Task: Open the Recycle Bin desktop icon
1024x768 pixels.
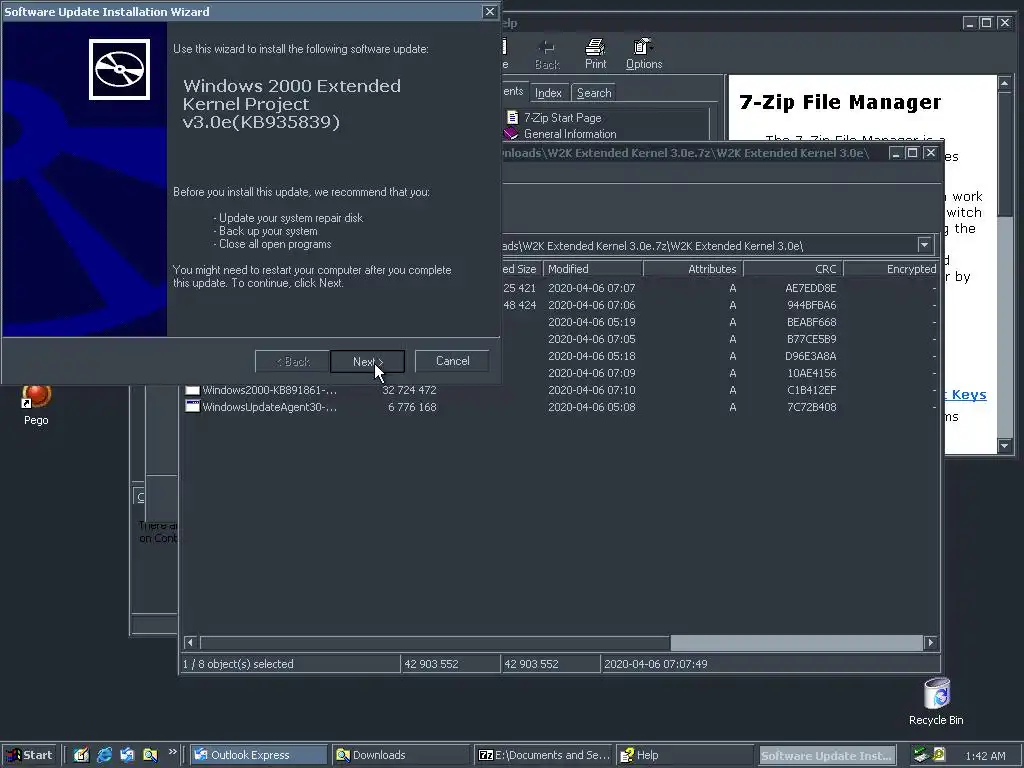Action: [936, 694]
